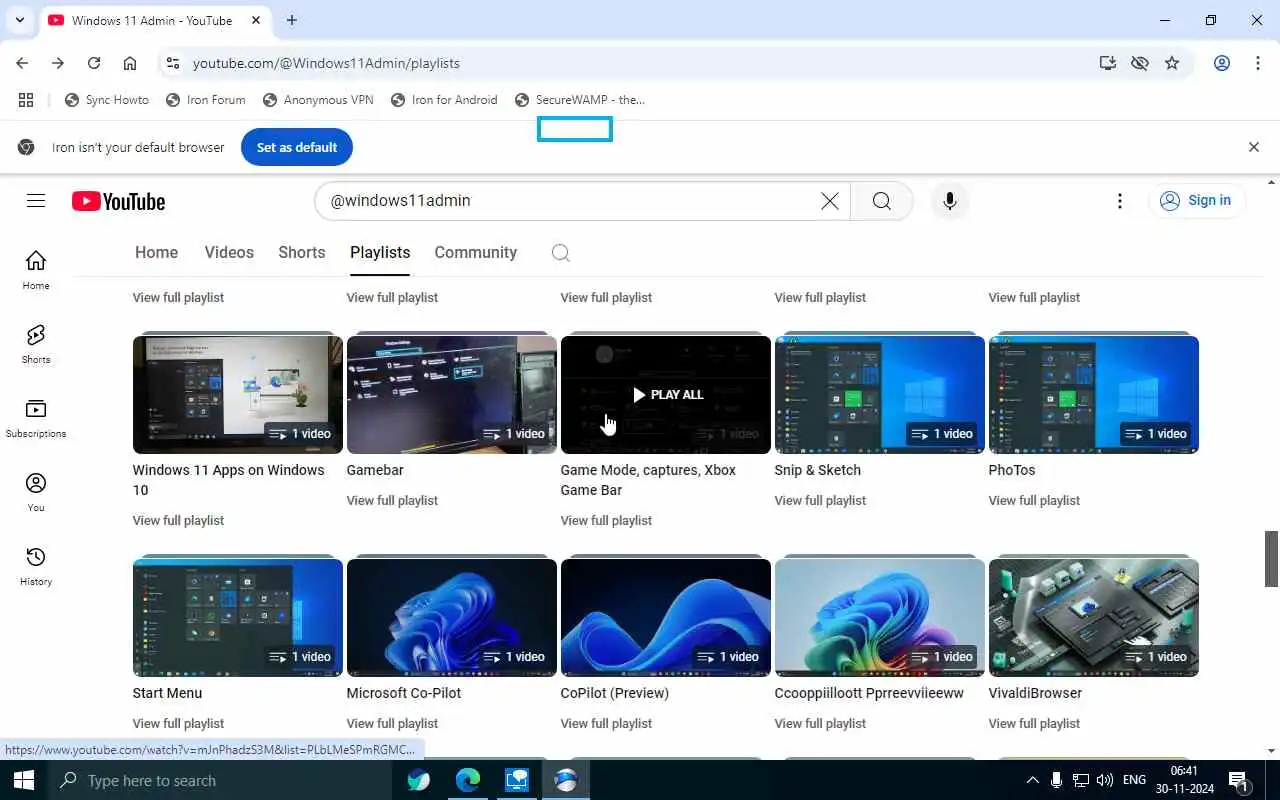The width and height of the screenshot is (1280, 800).
Task: Click the magnifier search button
Action: [881, 201]
